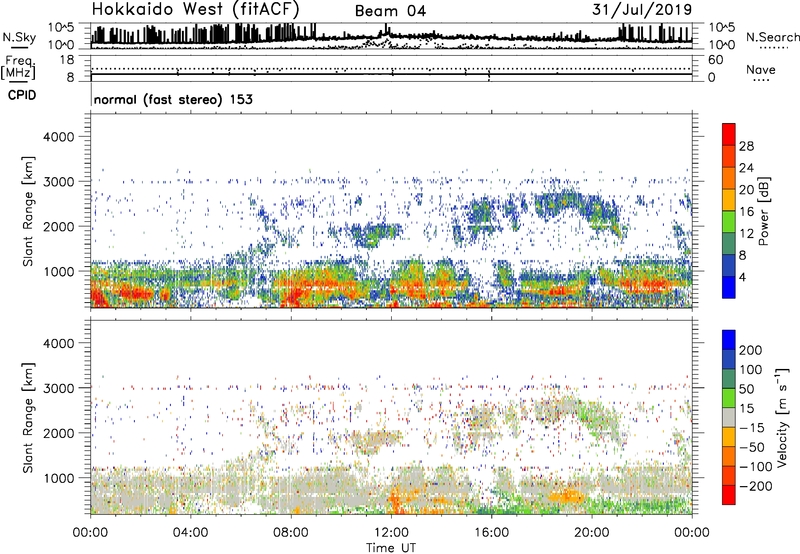Select 'Slant Range [km]' label of power panel

pos(27,211)
